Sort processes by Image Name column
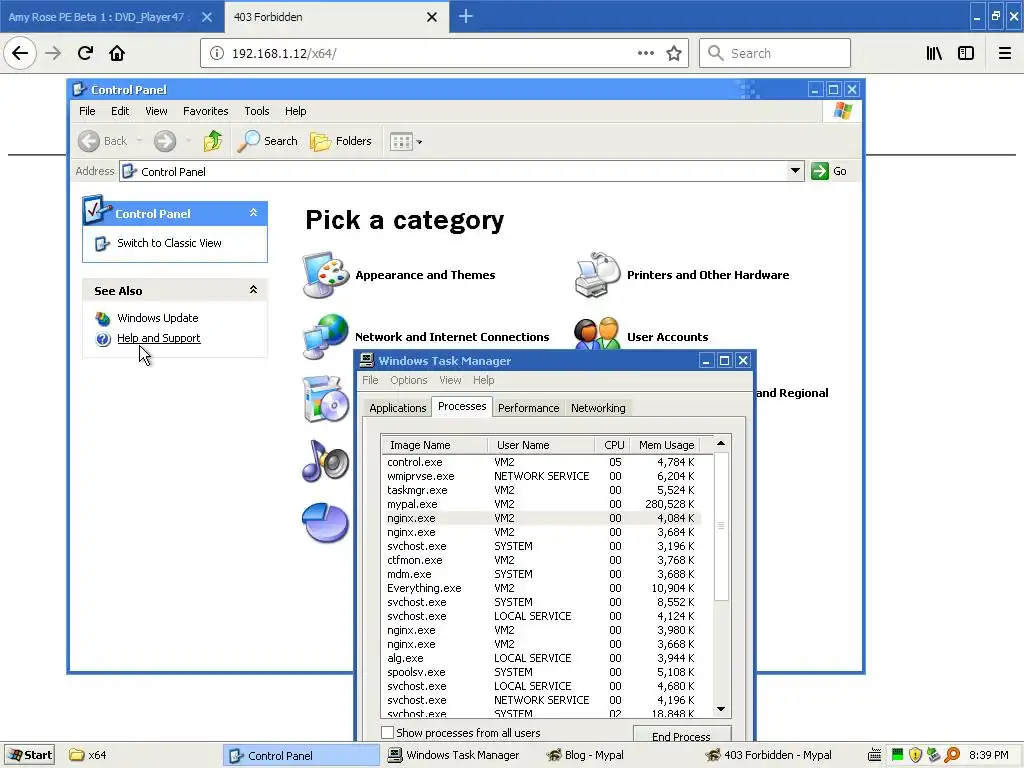Screen dimensions: 1024x768 [x=434, y=445]
